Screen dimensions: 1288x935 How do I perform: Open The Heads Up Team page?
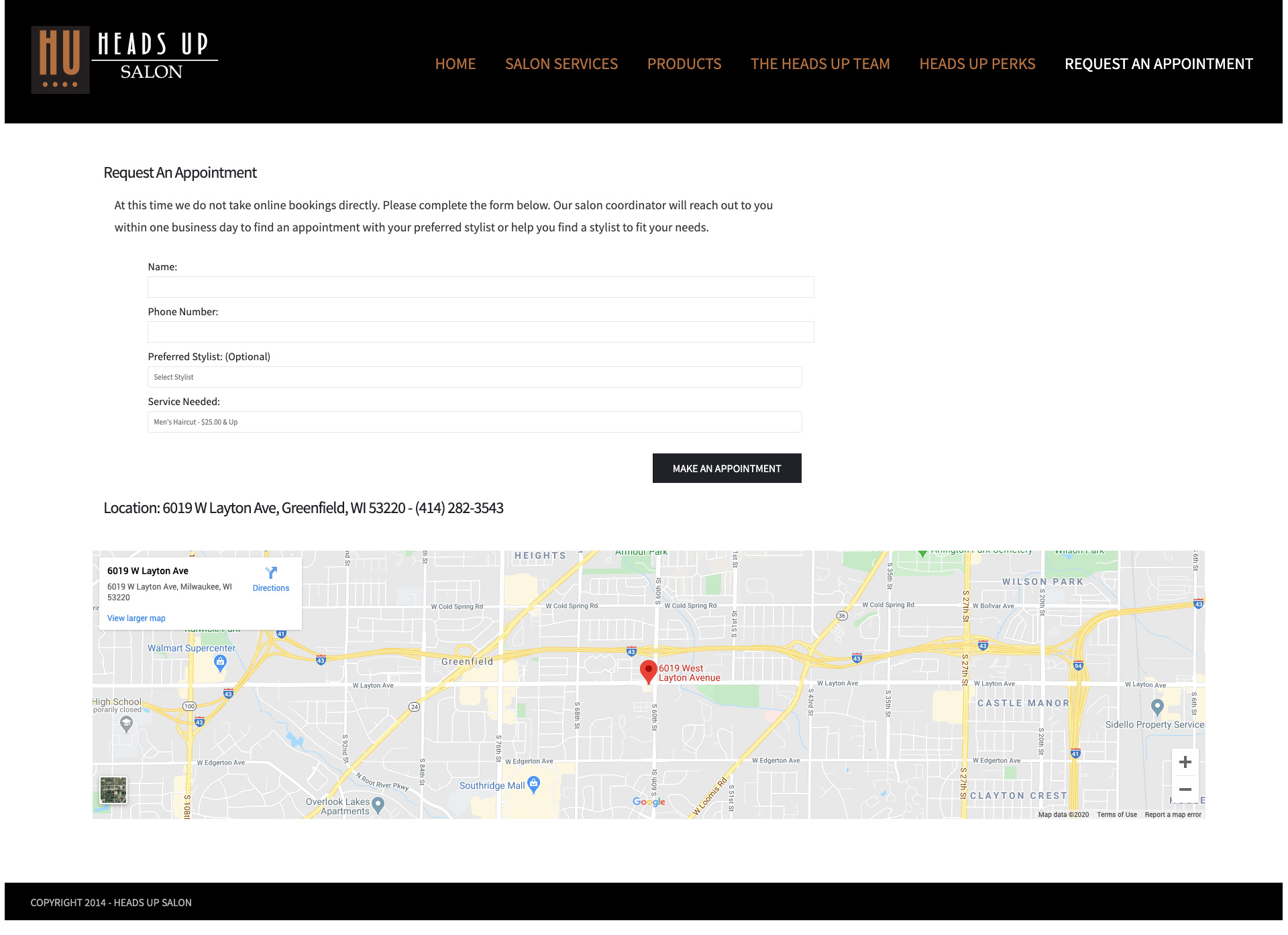click(x=820, y=64)
